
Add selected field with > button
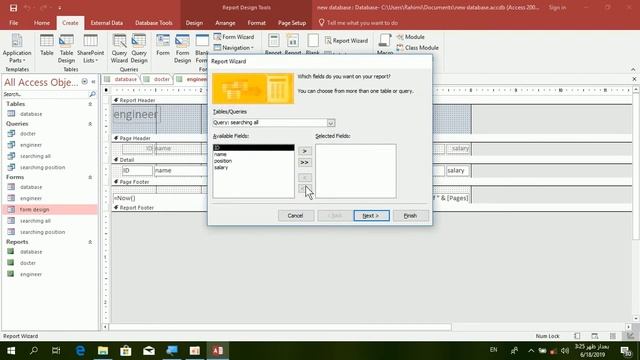click(x=304, y=151)
